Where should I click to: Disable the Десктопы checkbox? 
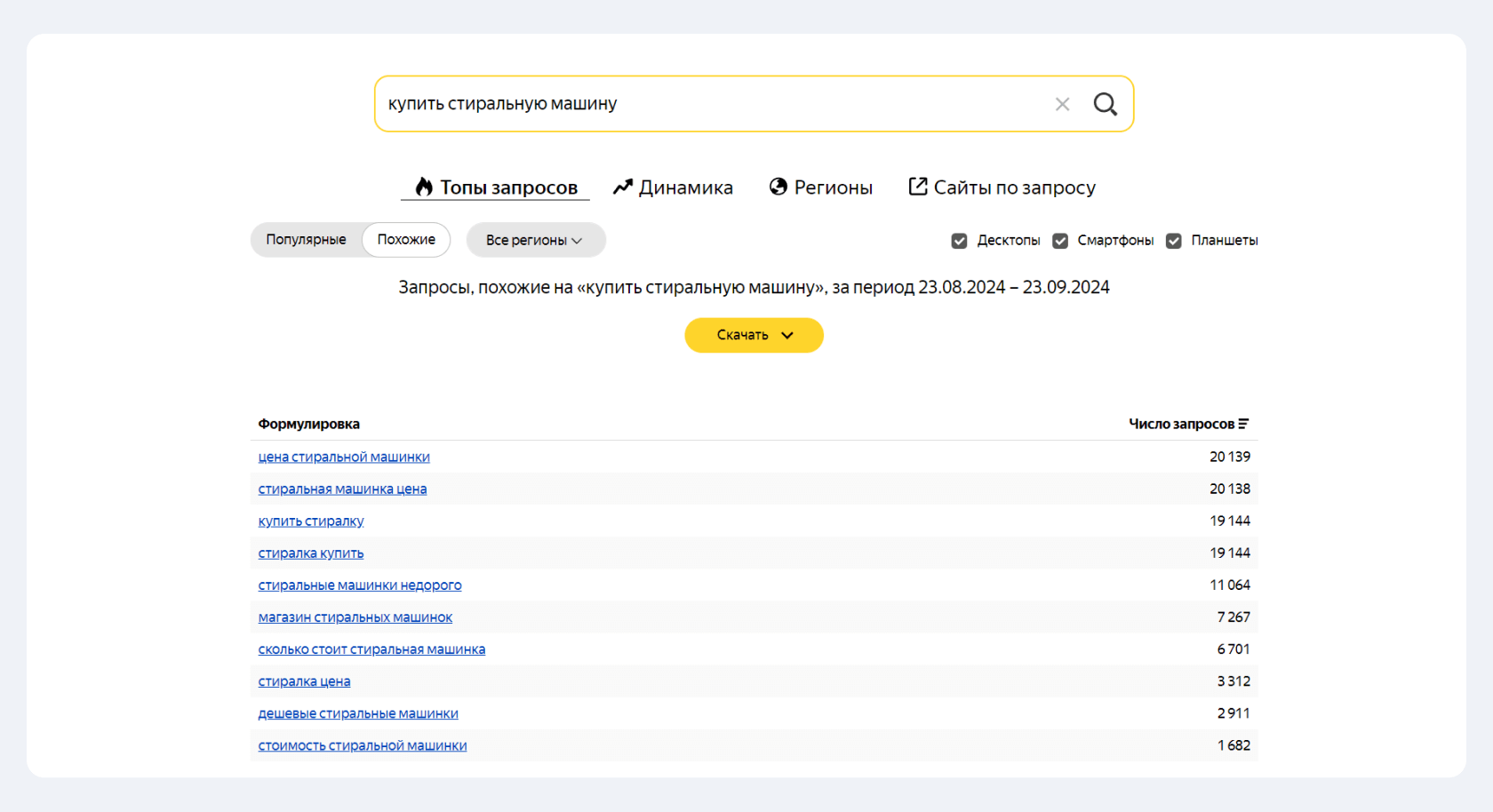(960, 240)
